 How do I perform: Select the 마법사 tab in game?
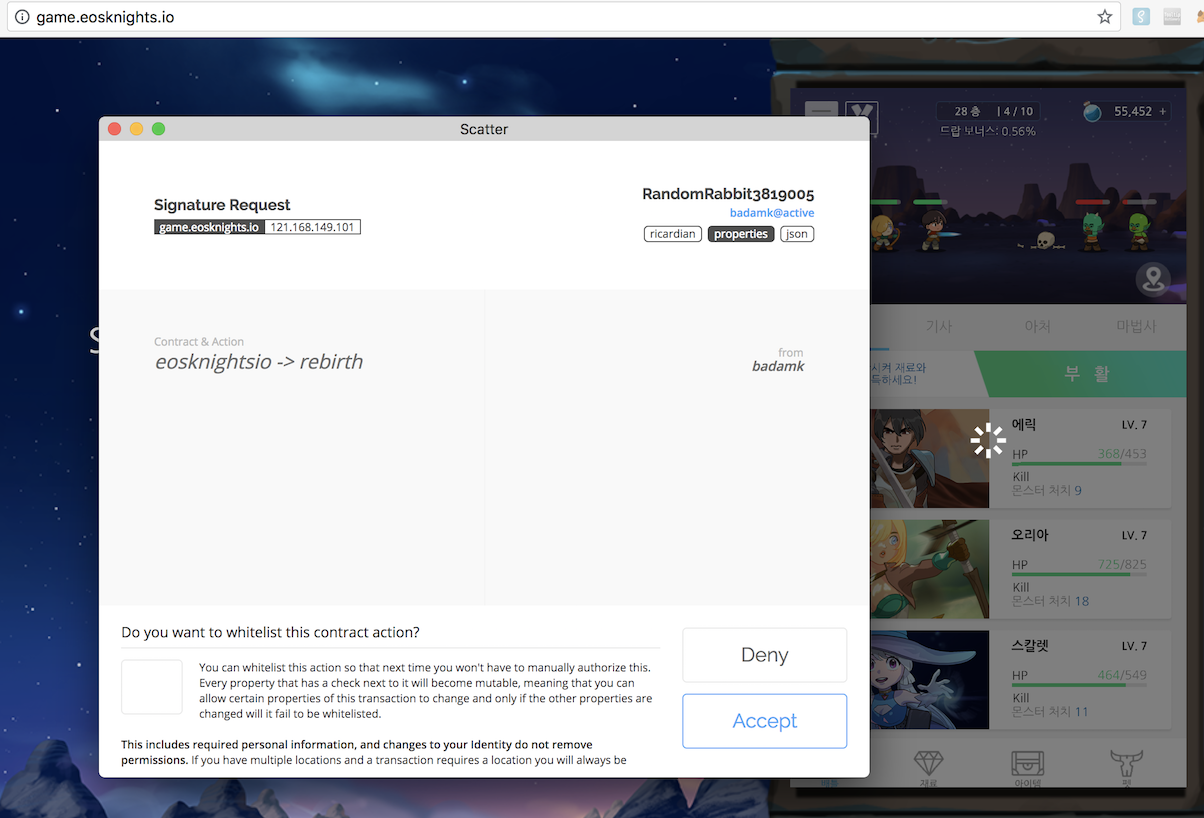click(x=1136, y=326)
